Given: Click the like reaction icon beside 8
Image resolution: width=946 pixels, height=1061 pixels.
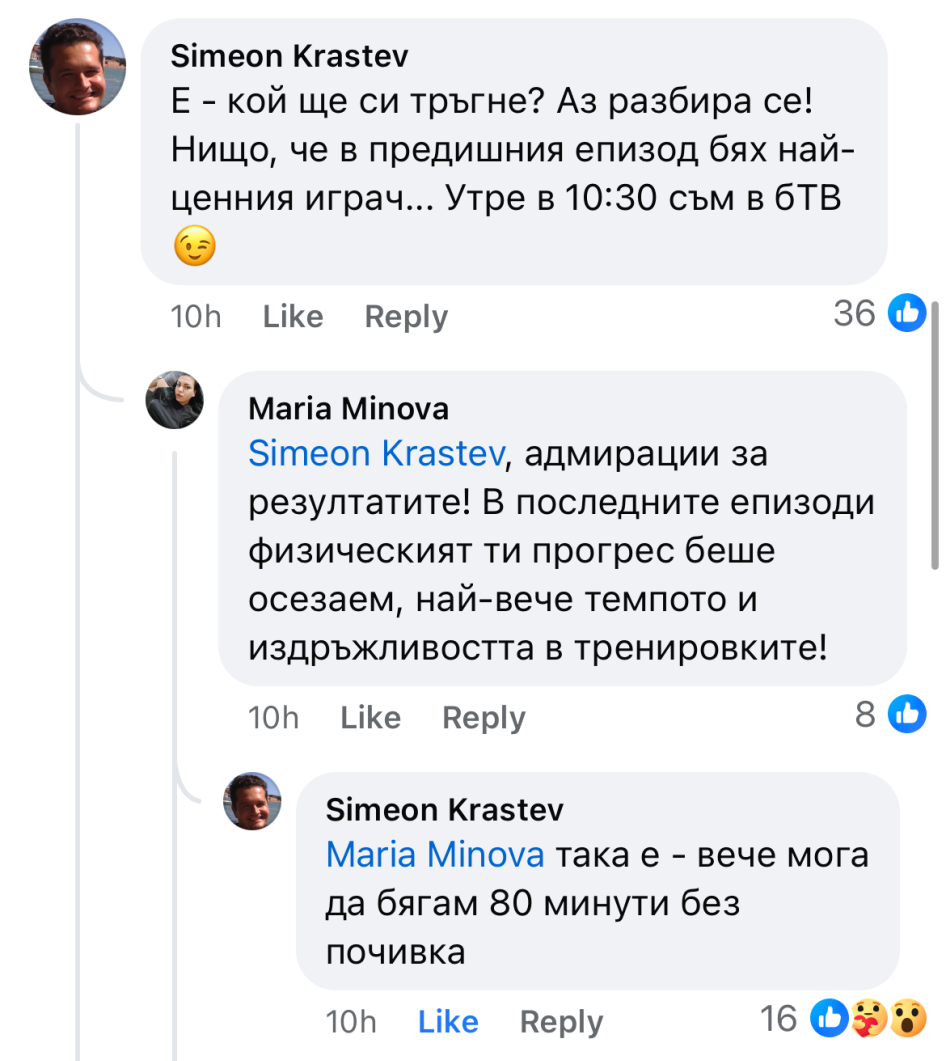Looking at the screenshot, I should [x=908, y=714].
